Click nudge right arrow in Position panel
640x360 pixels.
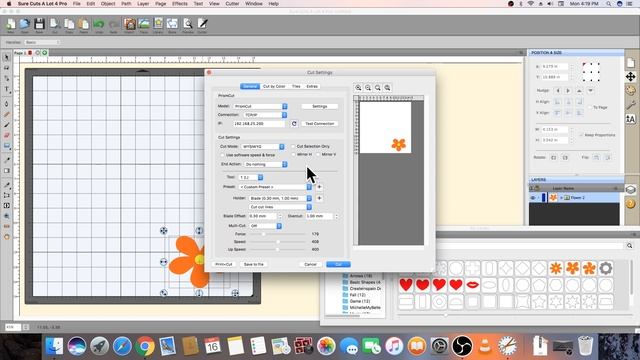pos(568,91)
